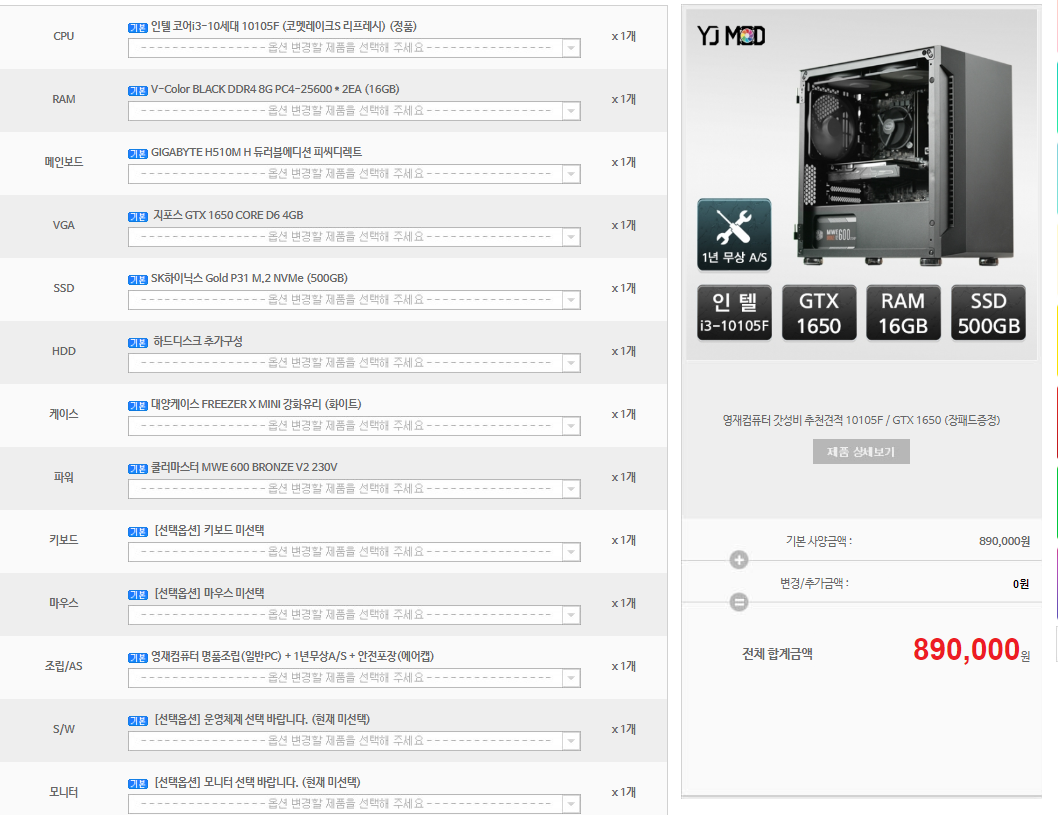Open the RAM option change dropdown
This screenshot has width=1058, height=815.
click(354, 111)
